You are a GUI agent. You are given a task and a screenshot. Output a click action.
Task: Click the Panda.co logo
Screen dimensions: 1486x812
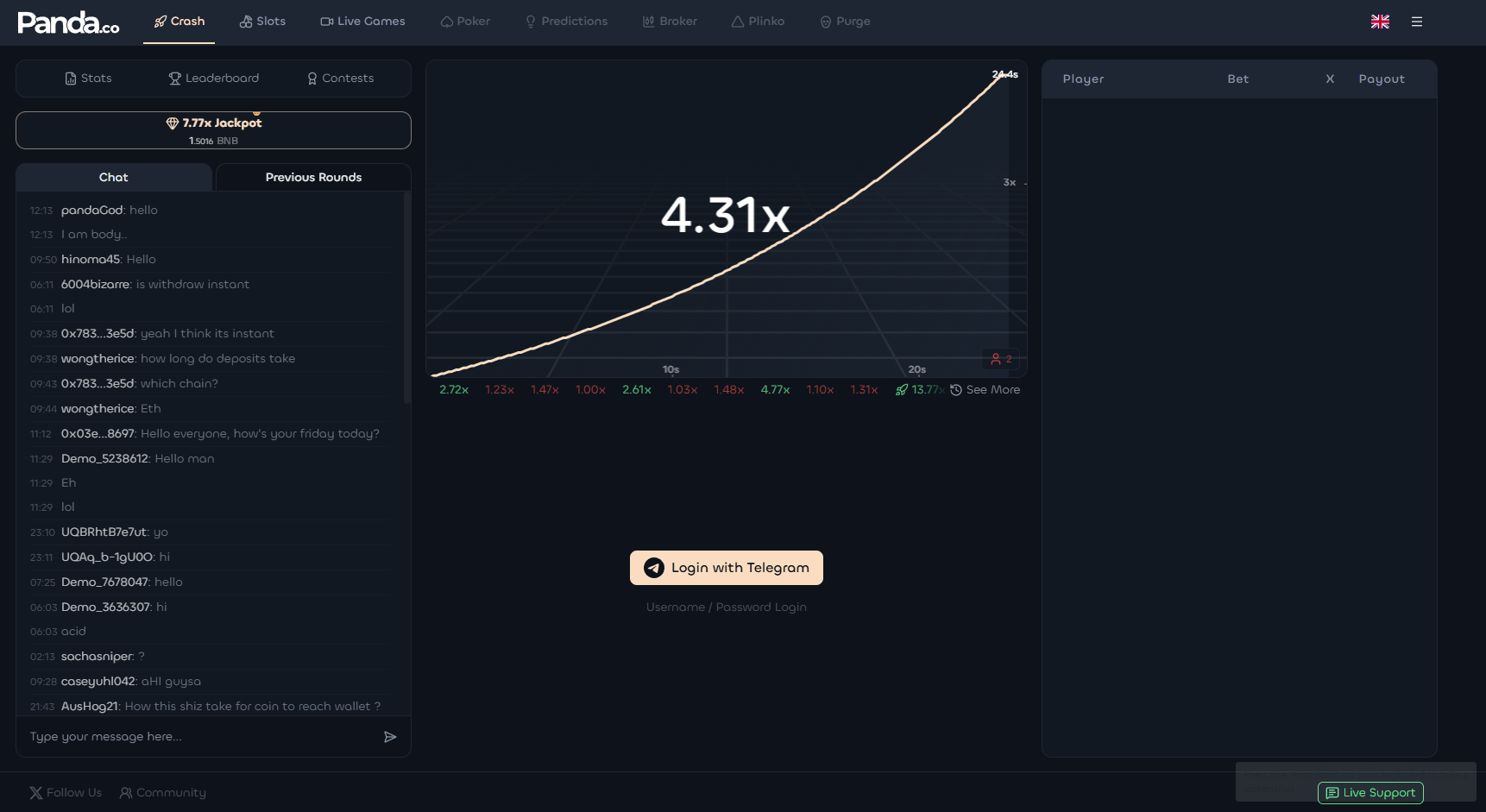pyautogui.click(x=68, y=22)
